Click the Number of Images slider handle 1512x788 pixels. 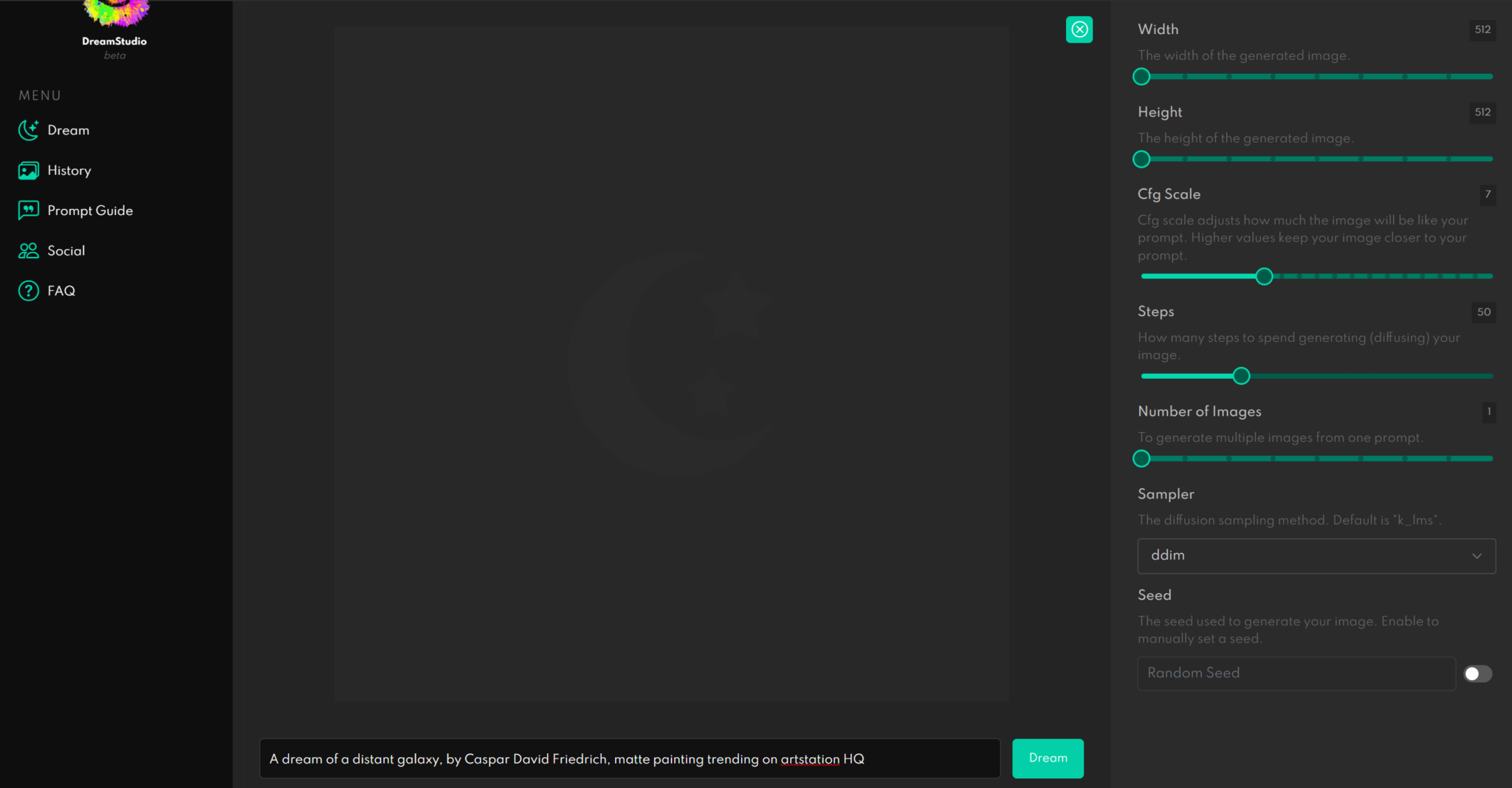click(1141, 459)
